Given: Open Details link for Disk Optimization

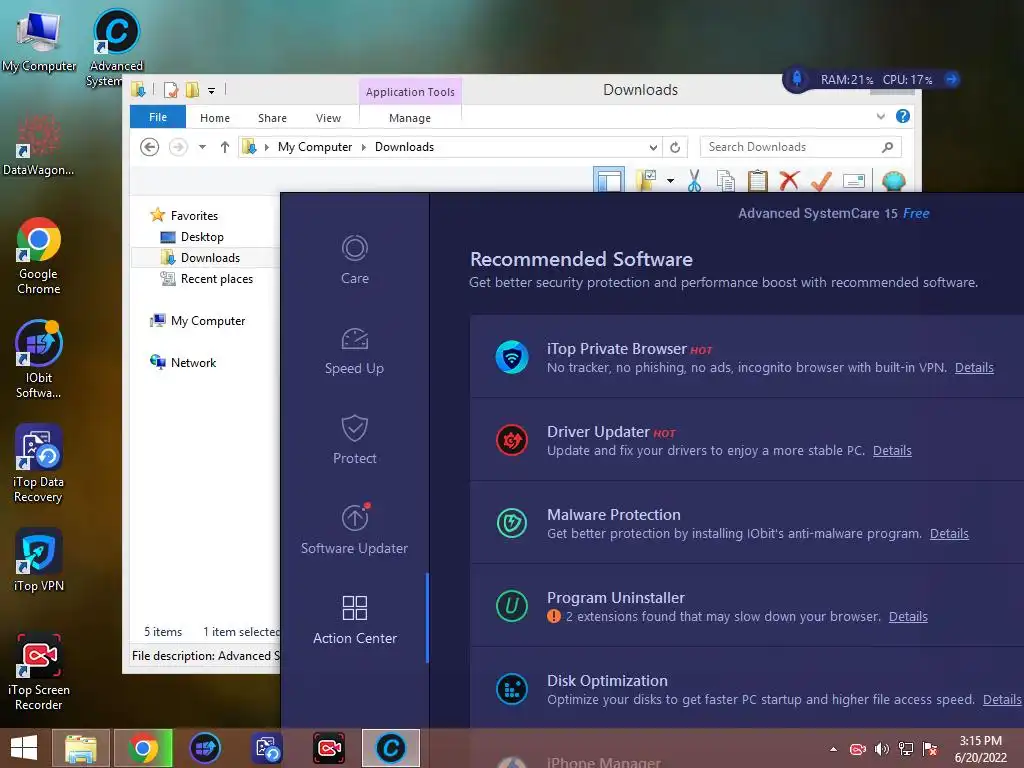Looking at the screenshot, I should coord(1002,699).
